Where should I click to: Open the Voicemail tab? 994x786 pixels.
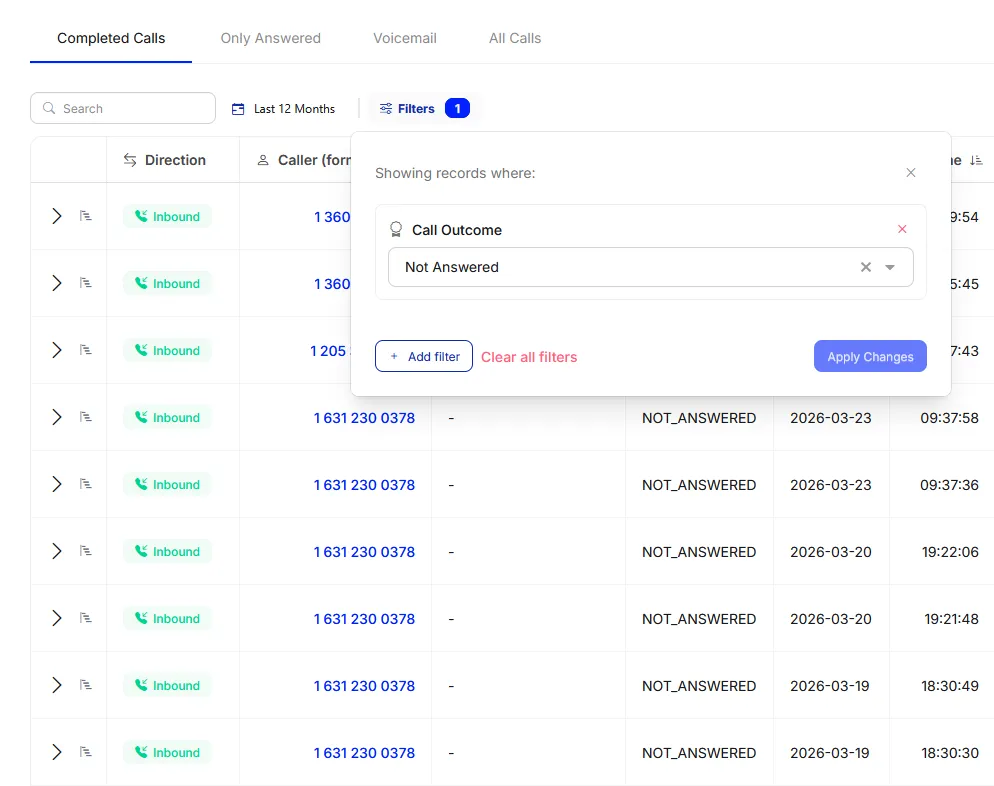[x=404, y=38]
